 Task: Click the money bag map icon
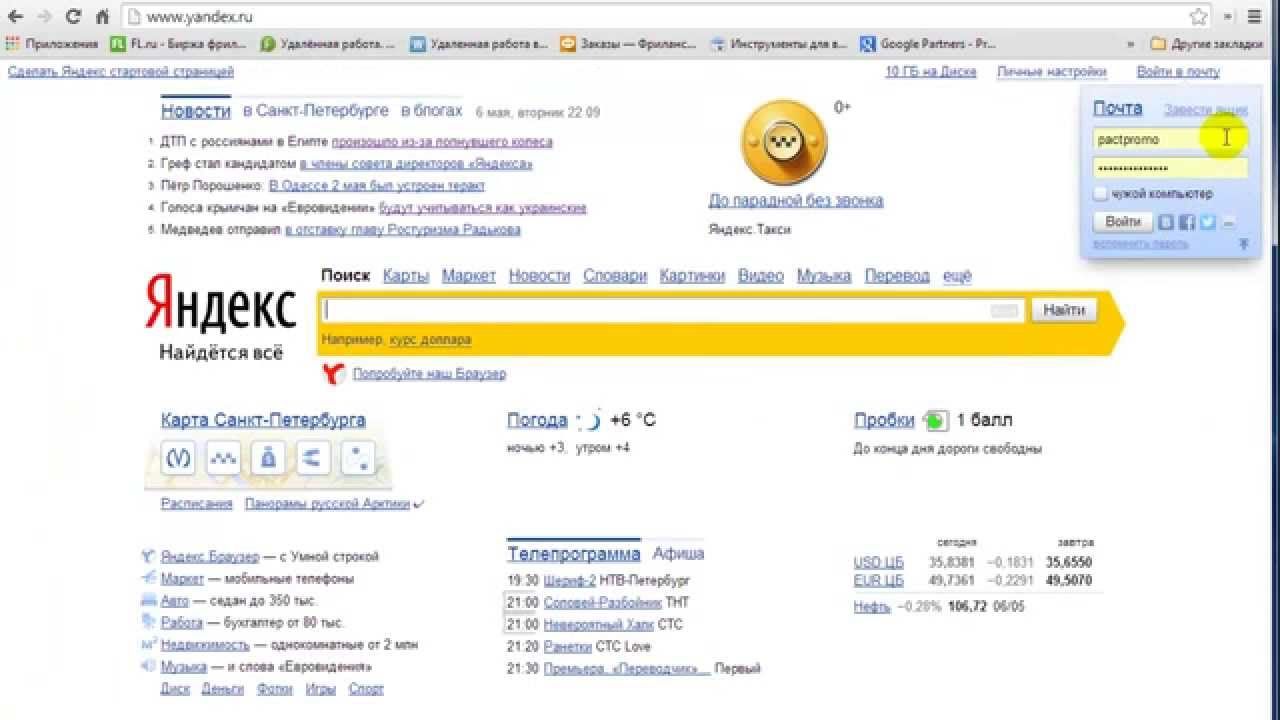[268, 458]
